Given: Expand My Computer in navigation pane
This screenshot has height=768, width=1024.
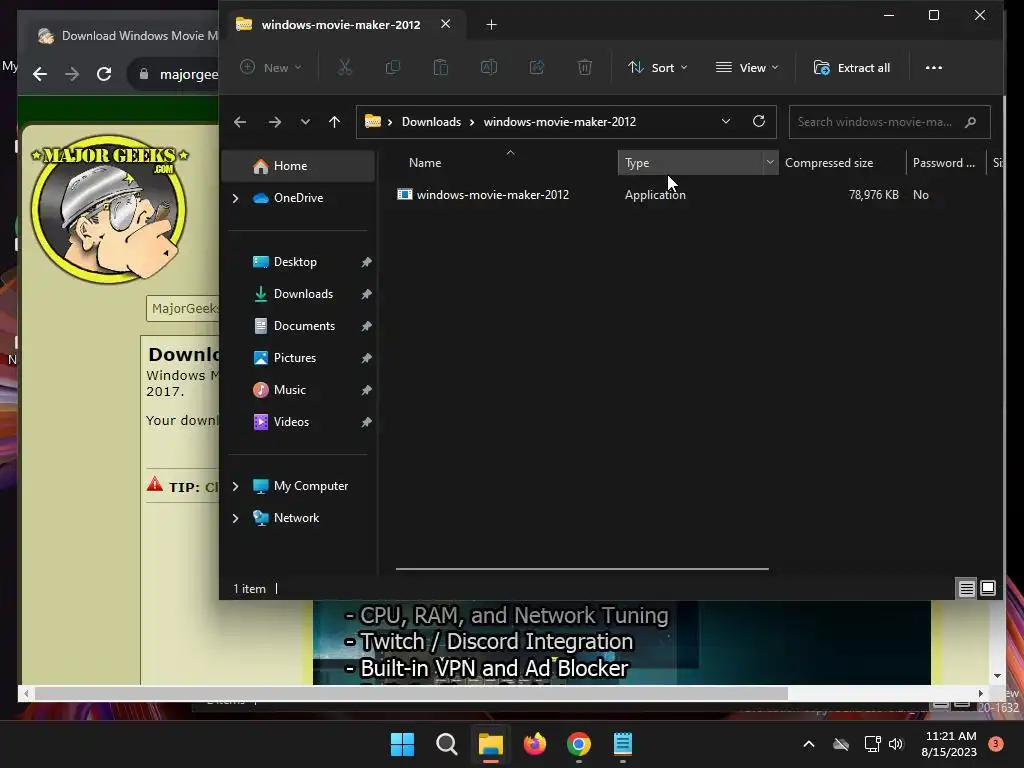Looking at the screenshot, I should click(x=235, y=486).
